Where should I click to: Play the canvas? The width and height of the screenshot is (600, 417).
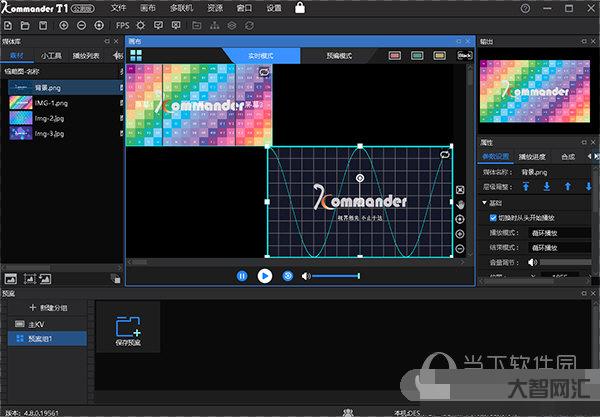point(265,276)
